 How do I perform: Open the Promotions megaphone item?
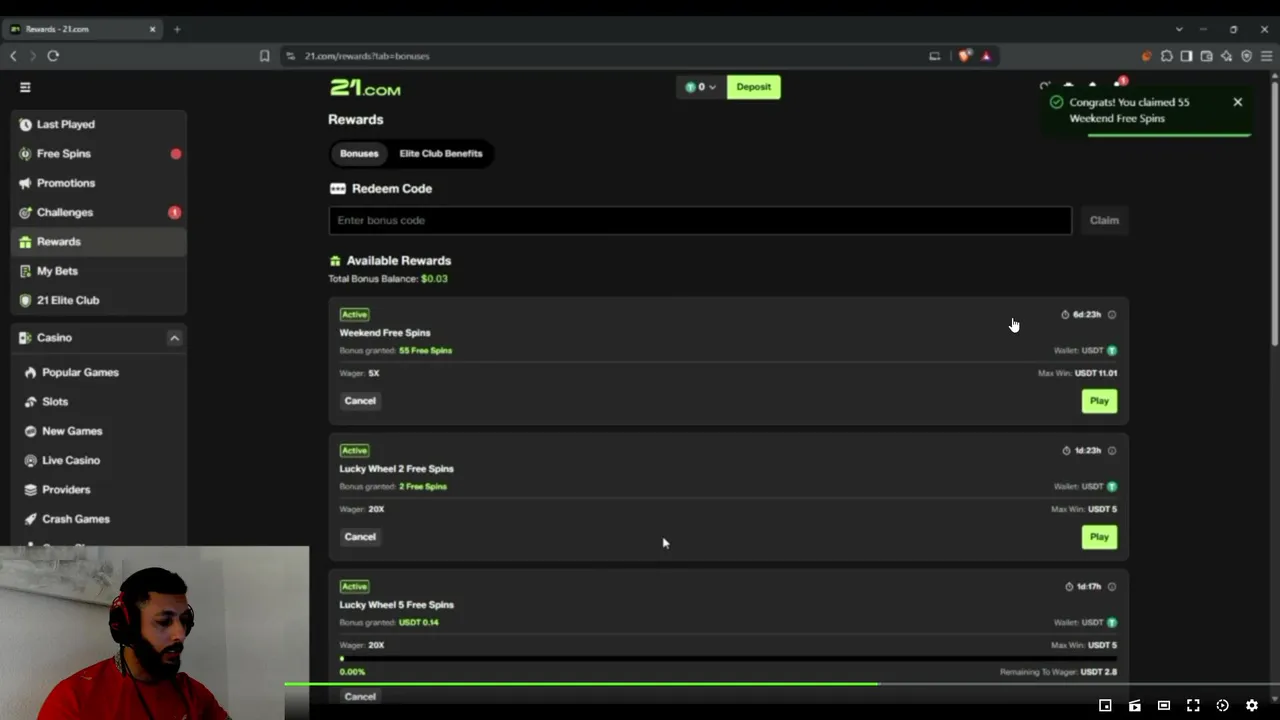point(98,183)
